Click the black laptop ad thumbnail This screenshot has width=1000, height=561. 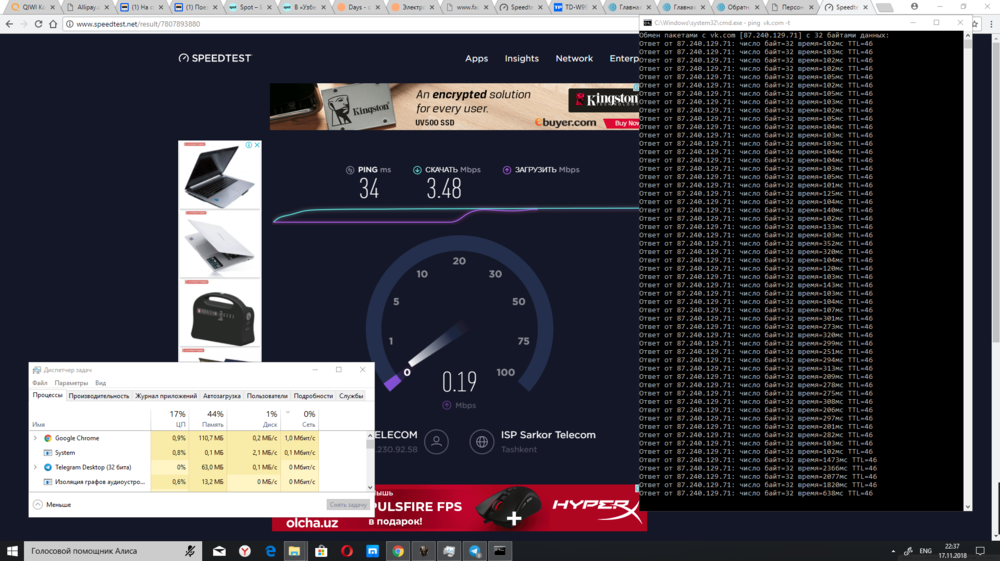point(219,176)
